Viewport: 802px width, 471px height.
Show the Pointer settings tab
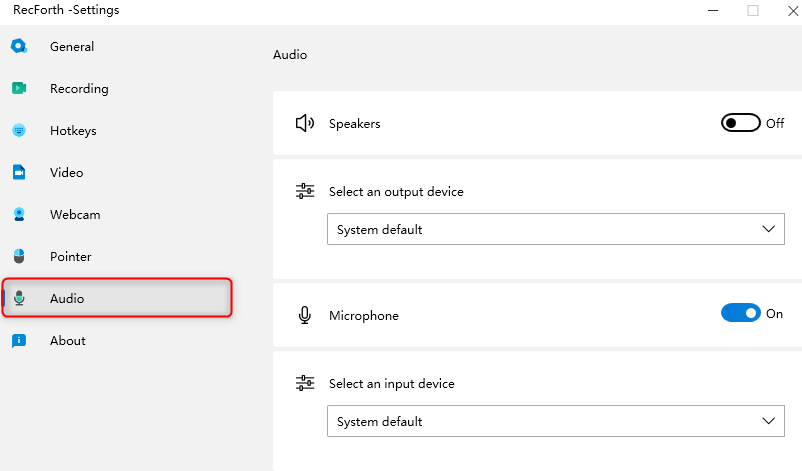coord(71,256)
